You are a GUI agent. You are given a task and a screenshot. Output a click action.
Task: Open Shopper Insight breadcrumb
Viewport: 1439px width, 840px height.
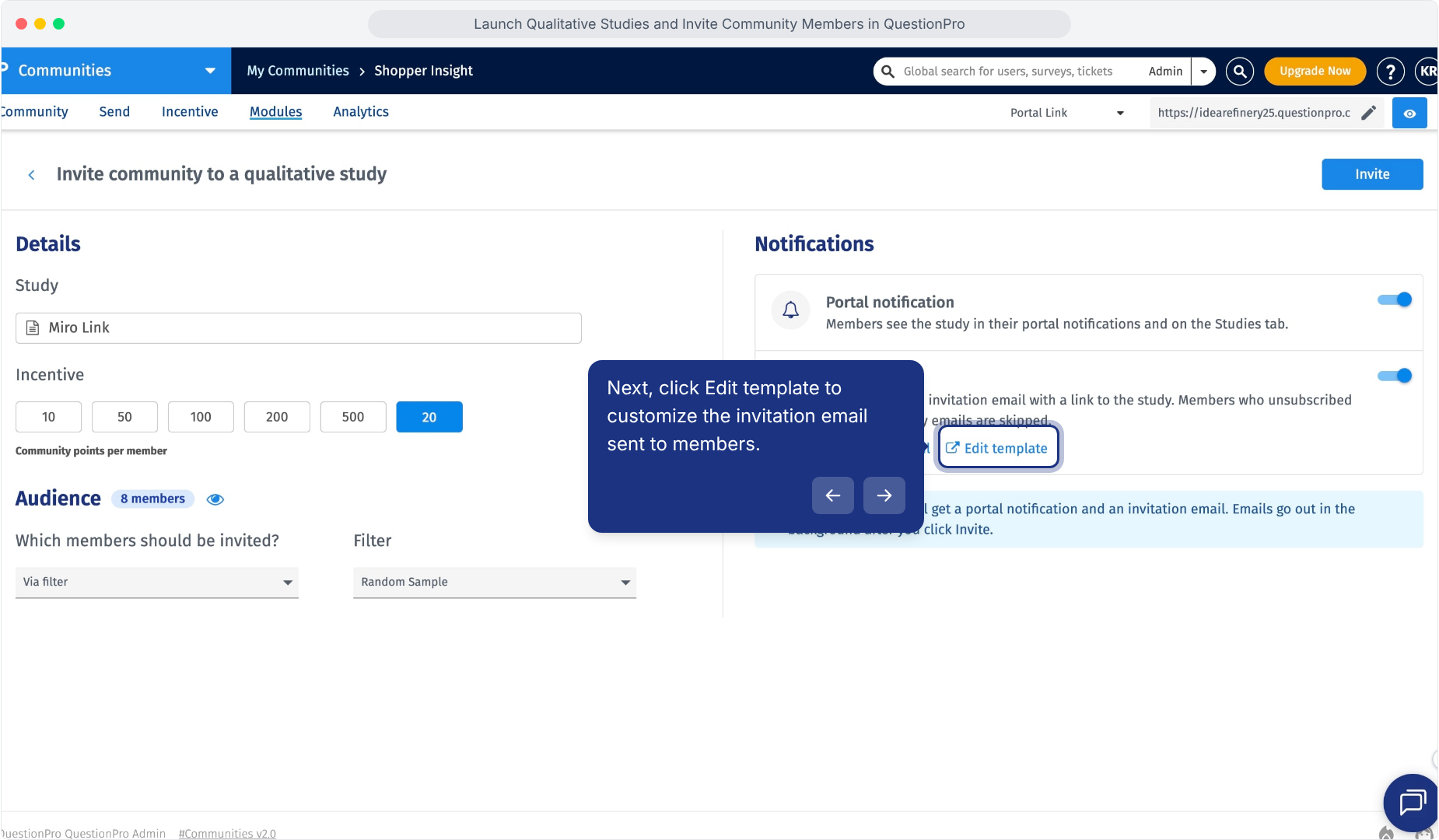(423, 71)
